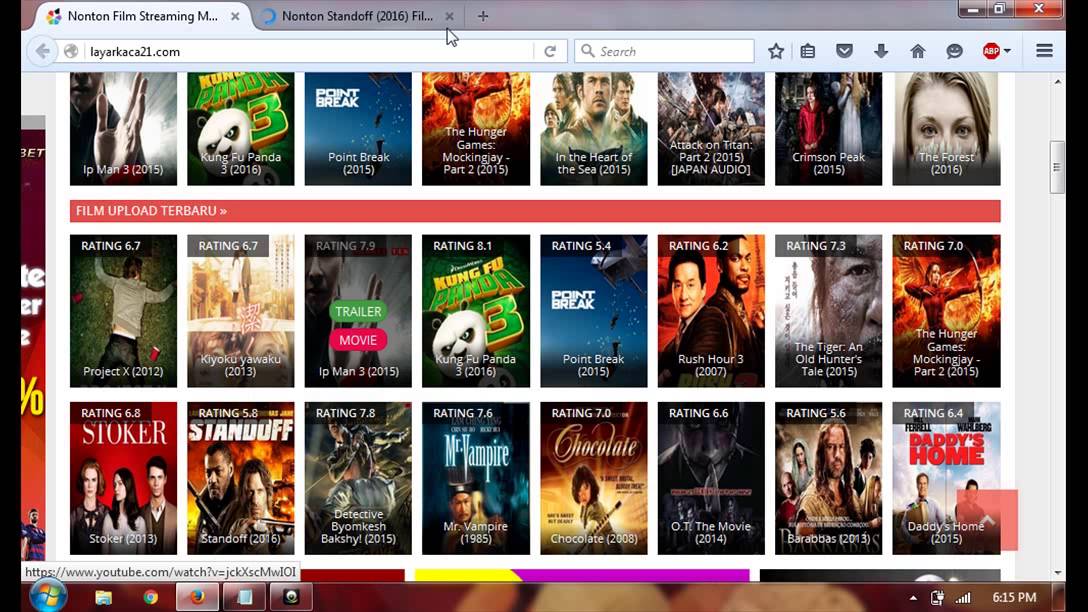The width and height of the screenshot is (1088, 612).
Task: Open the Standoff (2016) poster
Action: (241, 478)
